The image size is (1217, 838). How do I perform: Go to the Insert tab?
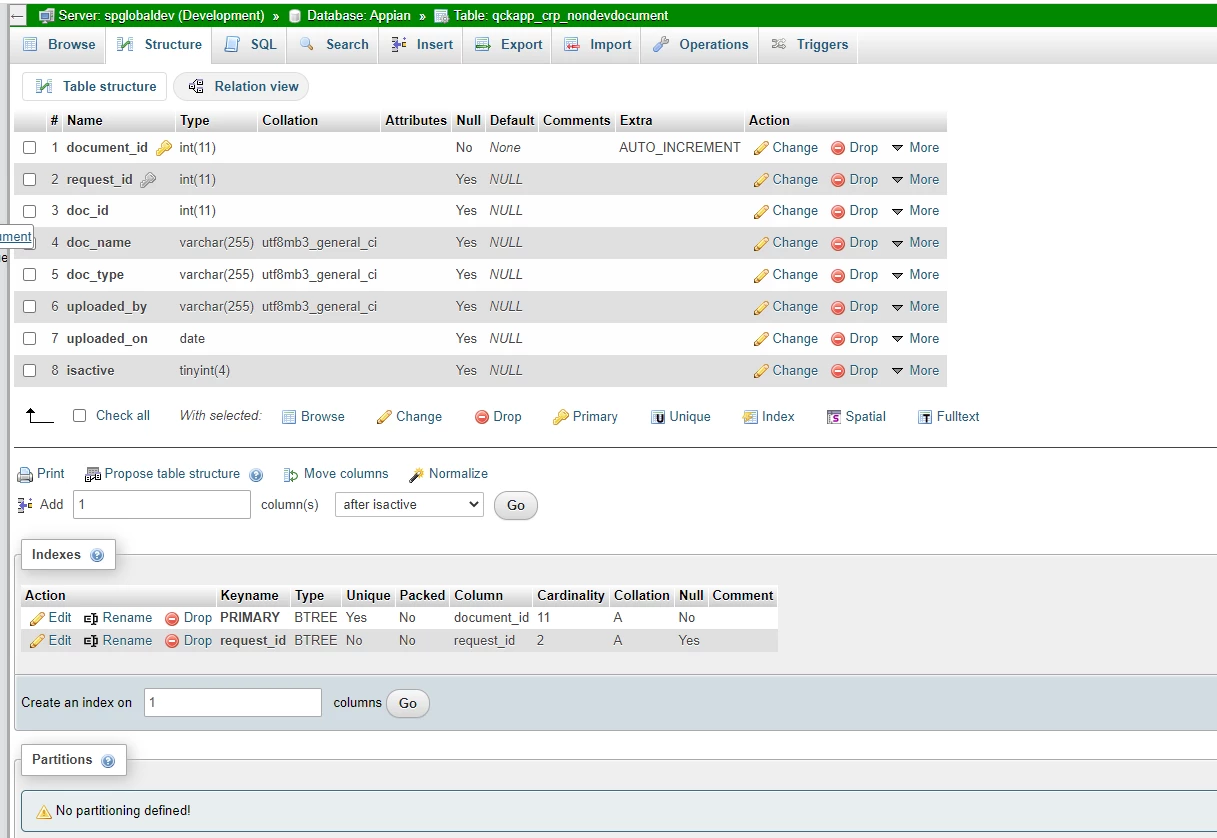[422, 45]
